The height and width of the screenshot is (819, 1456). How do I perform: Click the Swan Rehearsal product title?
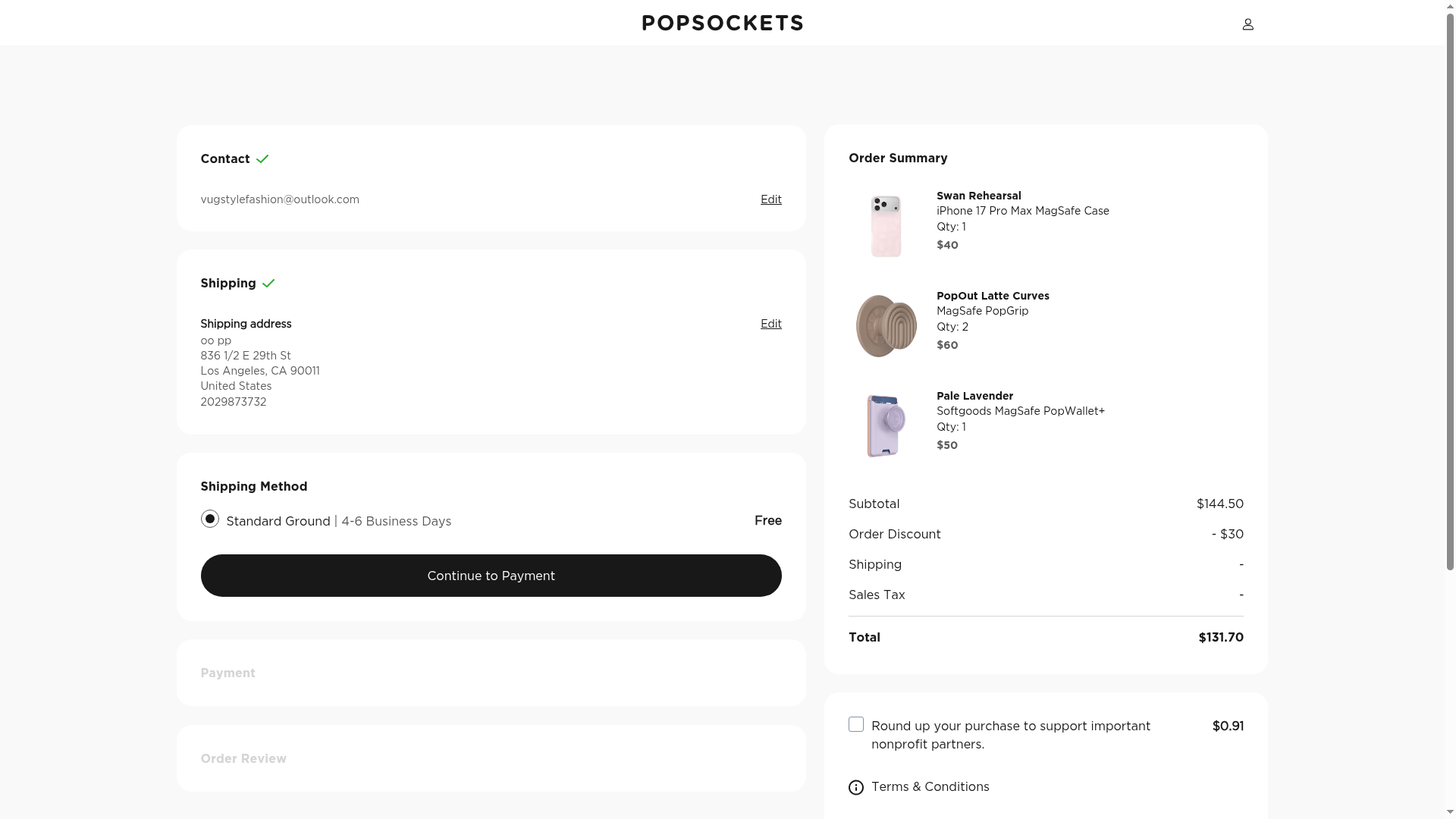(978, 196)
